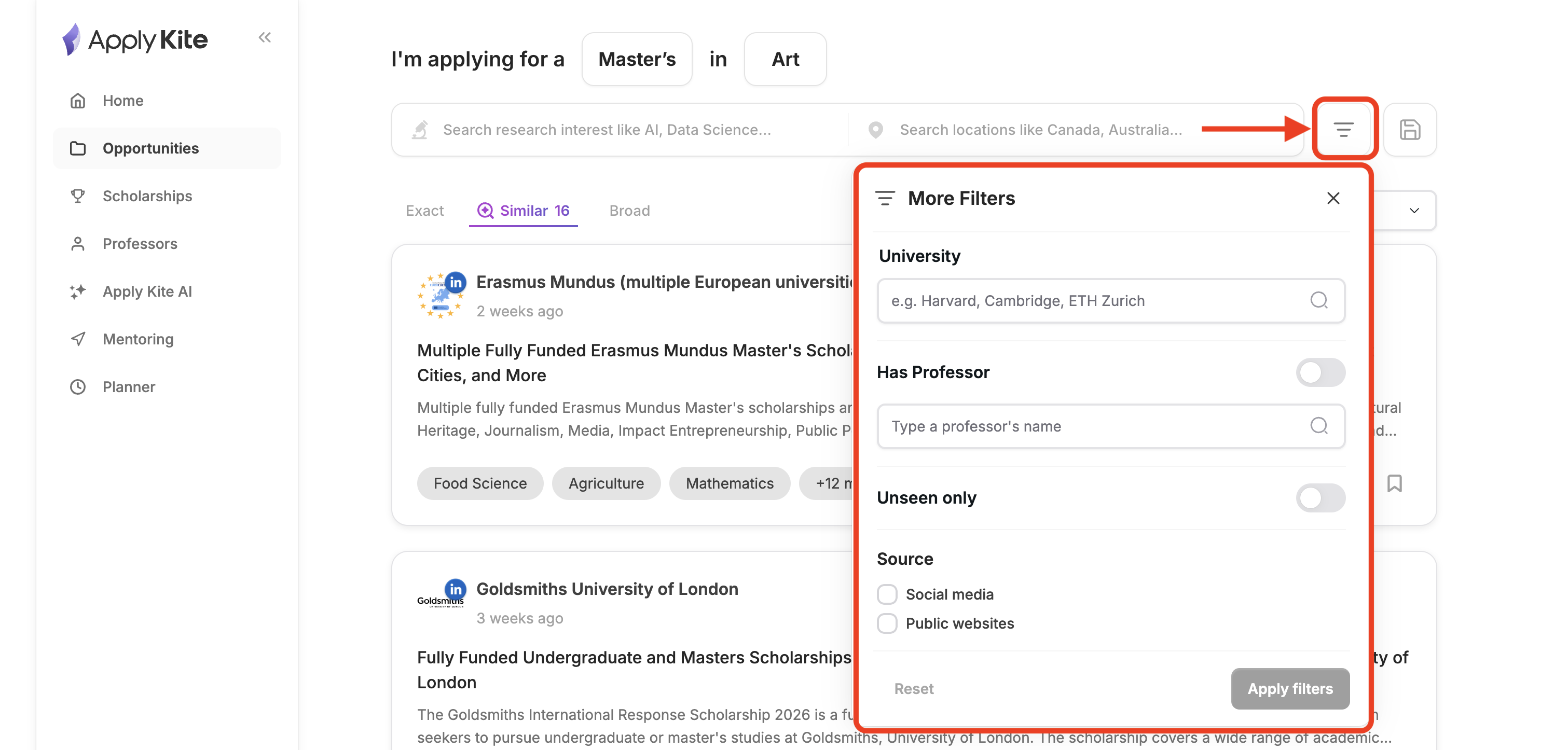Click the save search floppy icon
This screenshot has width=1568, height=750.
(x=1409, y=130)
